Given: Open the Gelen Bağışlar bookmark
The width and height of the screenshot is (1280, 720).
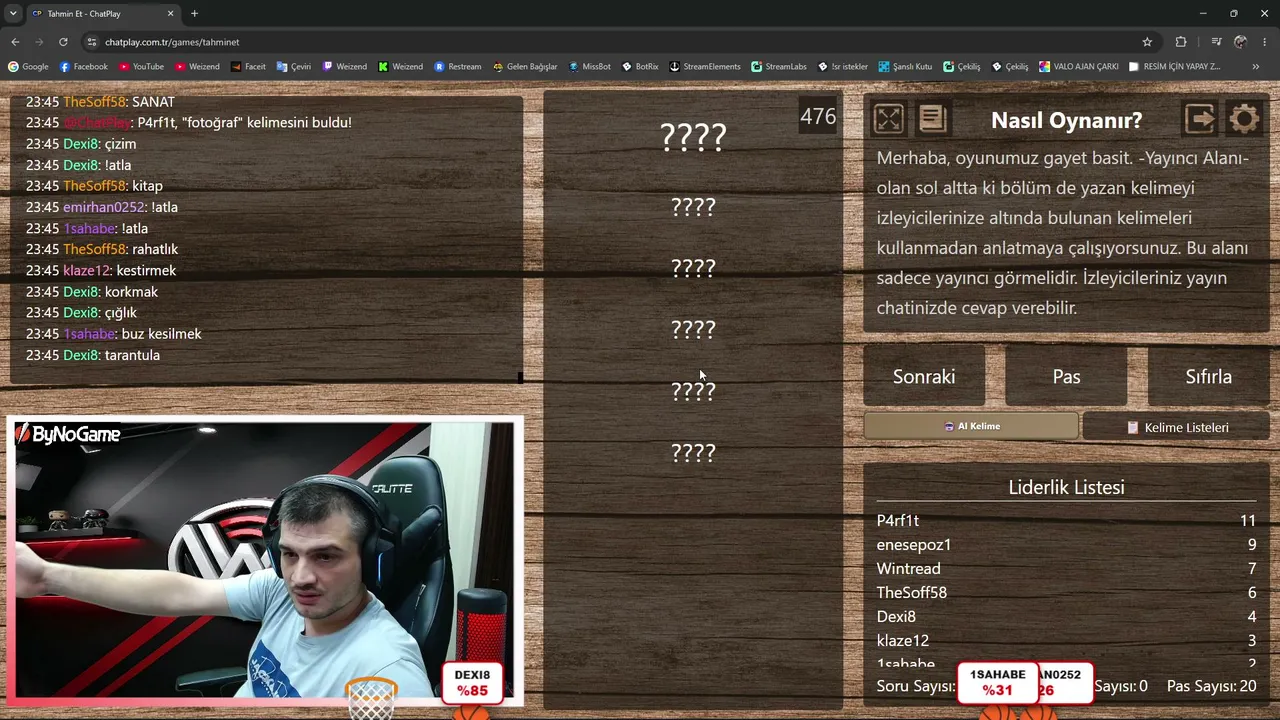Looking at the screenshot, I should click(525, 67).
